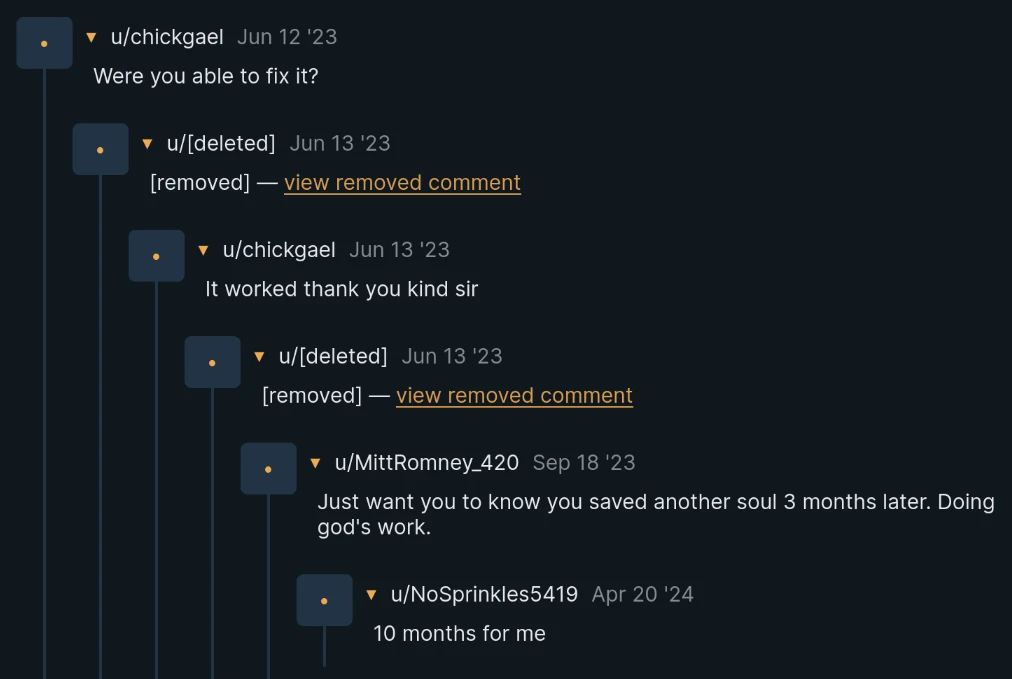Image resolution: width=1012 pixels, height=679 pixels.
Task: Open first "view removed comment" link
Action: click(x=402, y=183)
